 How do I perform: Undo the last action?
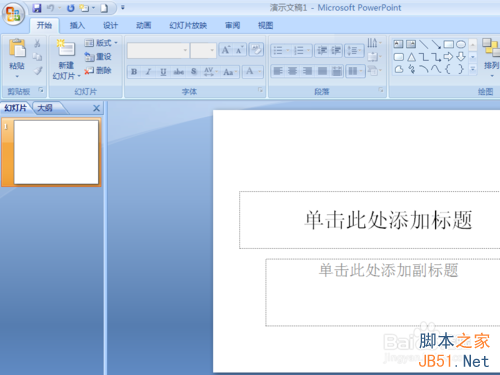click(51, 8)
